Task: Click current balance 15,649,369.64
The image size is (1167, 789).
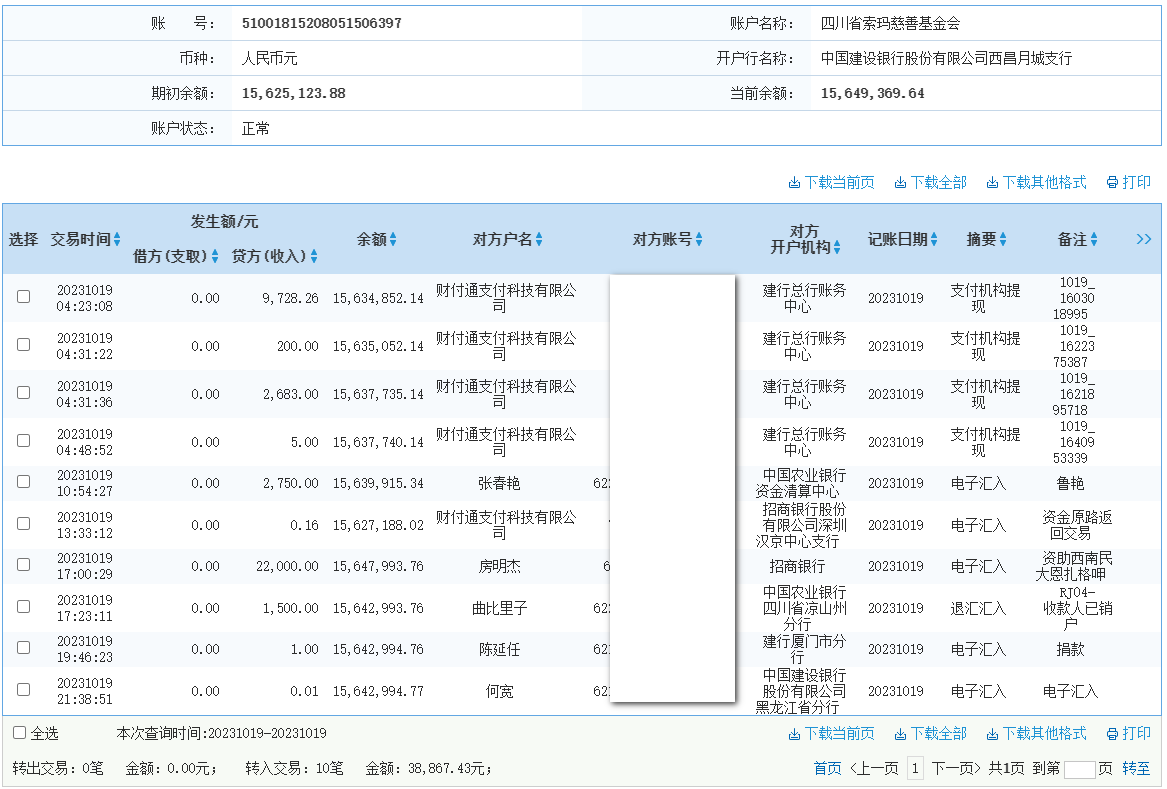Action: pos(872,94)
